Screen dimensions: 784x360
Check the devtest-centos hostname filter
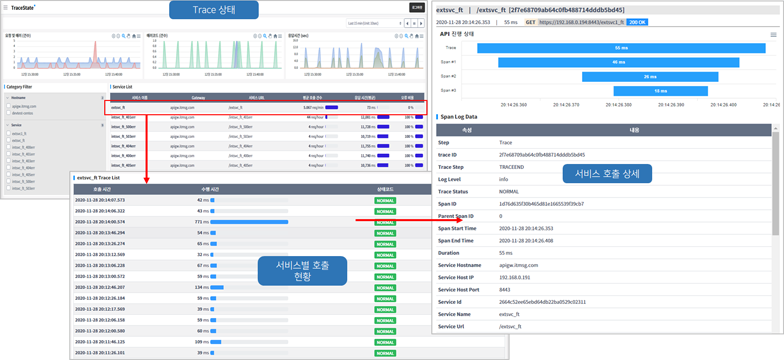tap(8, 113)
